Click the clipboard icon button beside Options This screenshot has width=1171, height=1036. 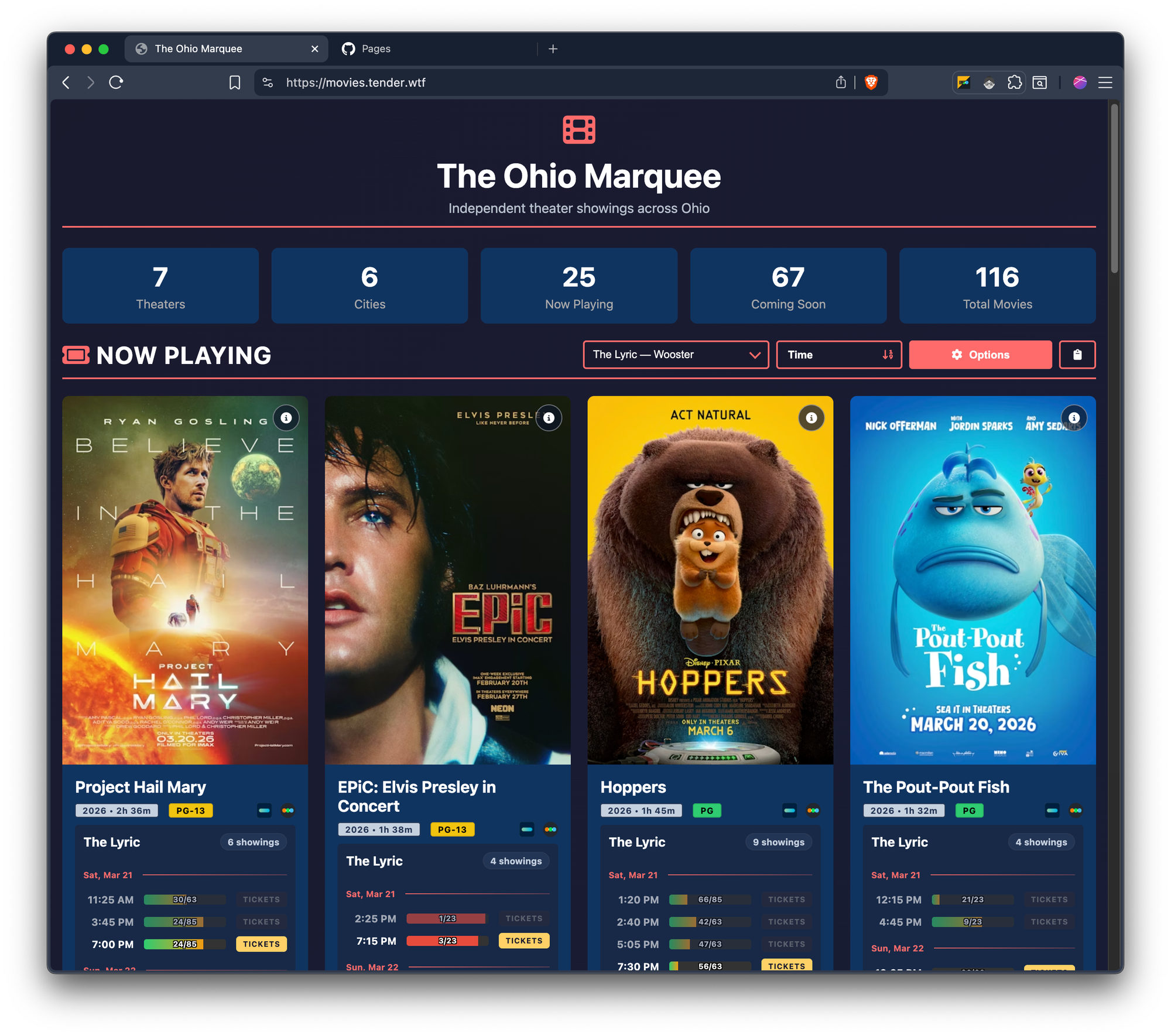(1077, 355)
